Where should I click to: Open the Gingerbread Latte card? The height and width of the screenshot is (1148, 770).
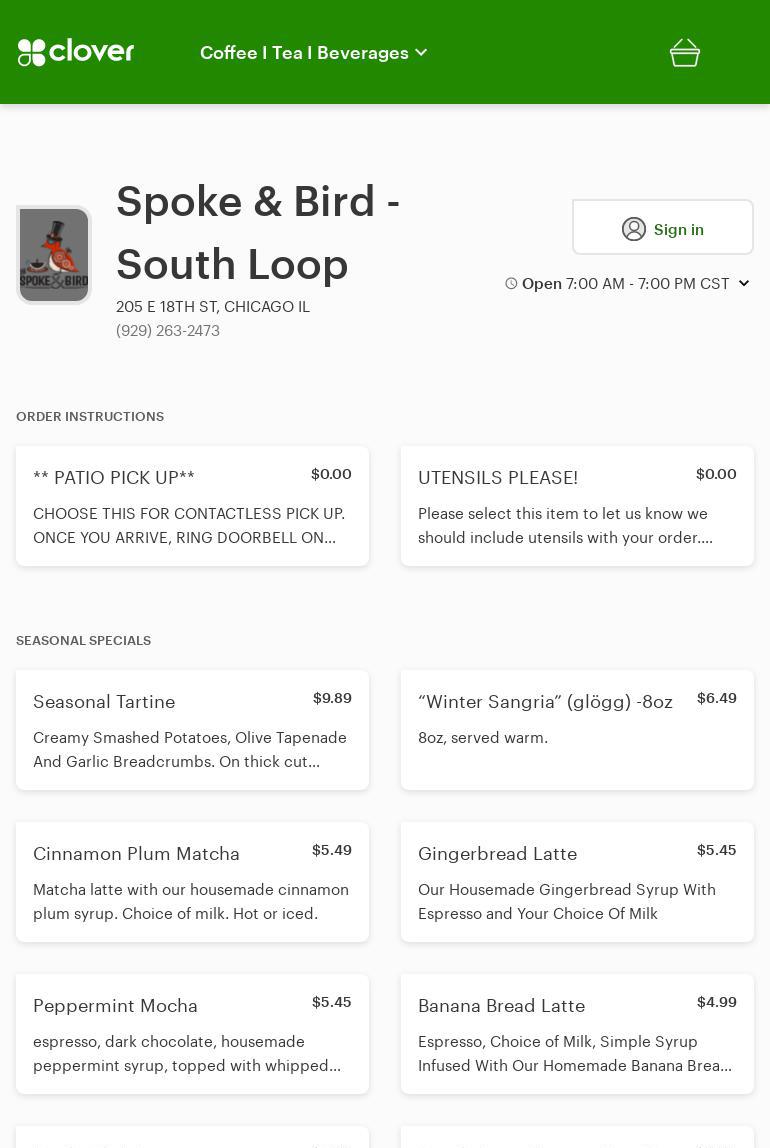577,882
